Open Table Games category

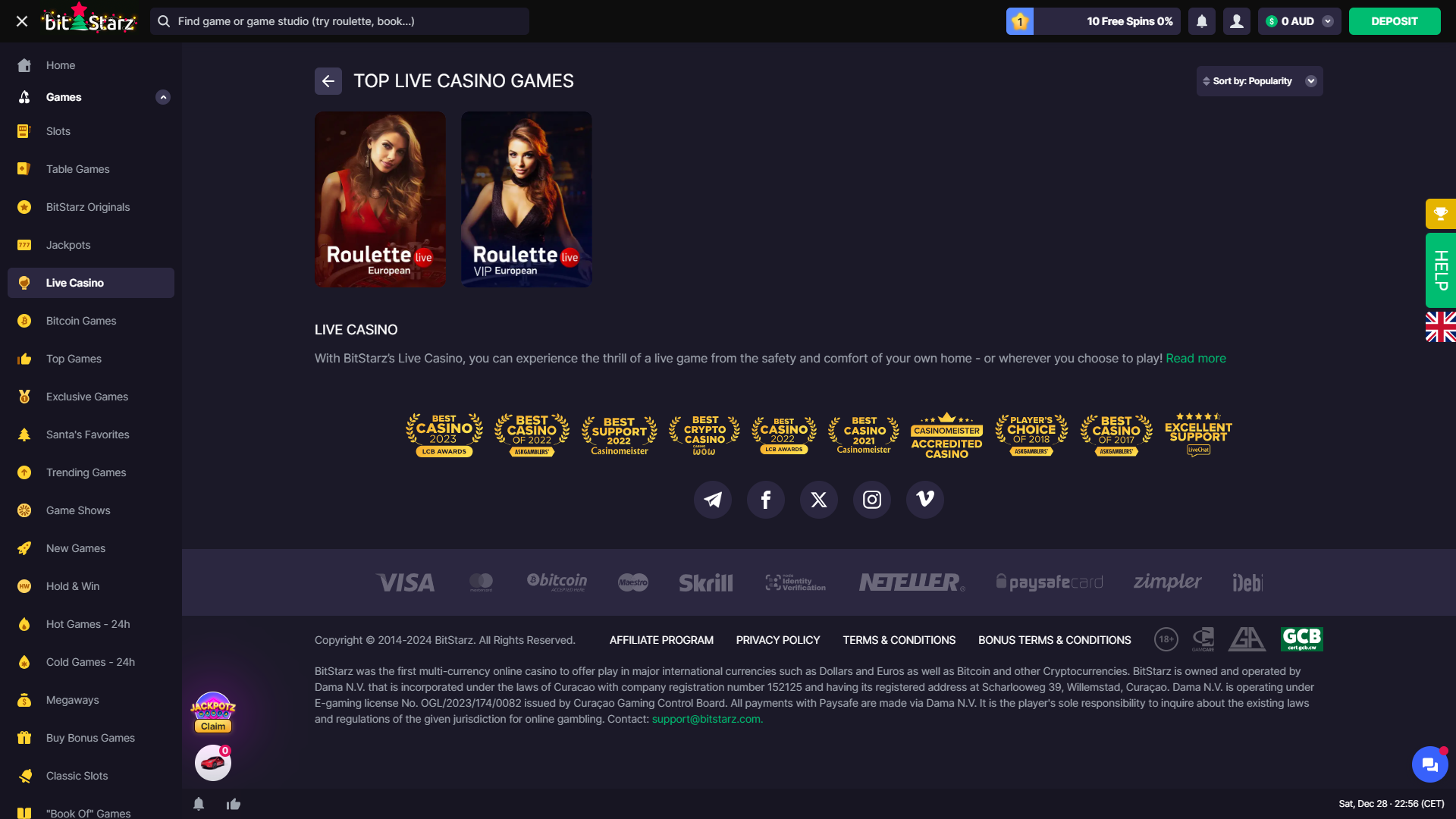91,169
